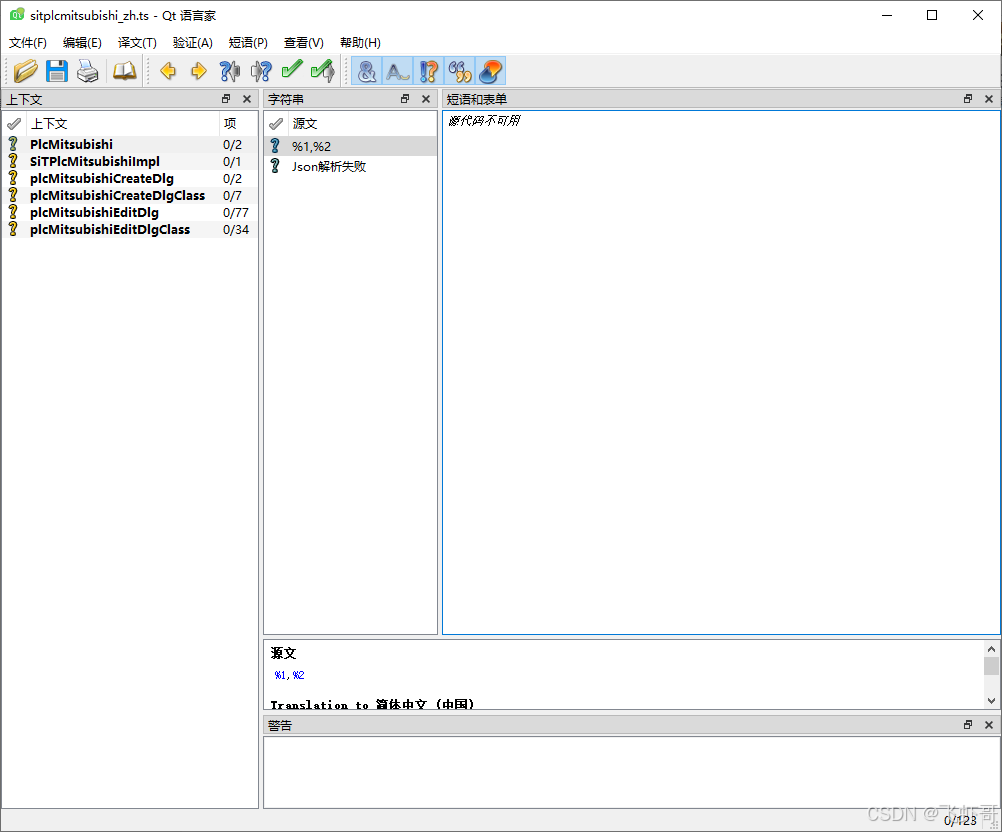This screenshot has width=1002, height=832.
Task: Close the 警告 panel
Action: coord(989,725)
